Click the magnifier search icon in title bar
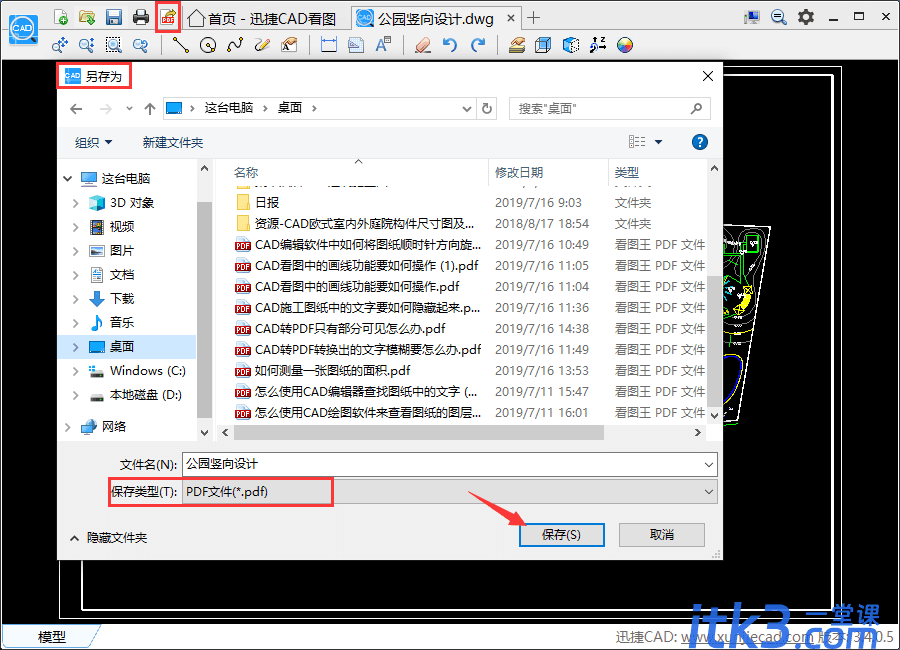The image size is (900, 650). tap(778, 17)
